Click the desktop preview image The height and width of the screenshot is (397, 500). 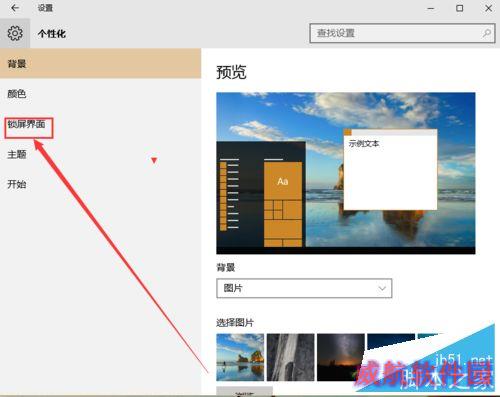346,173
